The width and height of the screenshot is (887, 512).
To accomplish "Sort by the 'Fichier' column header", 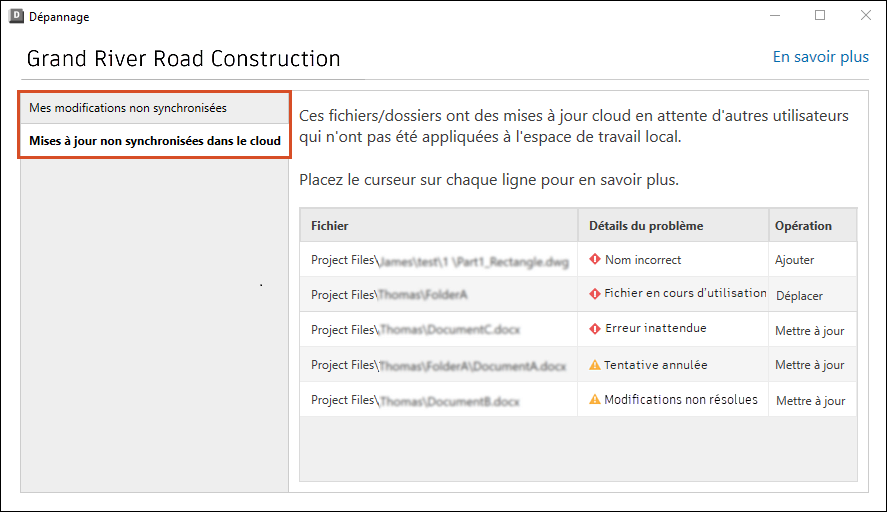I will click(x=438, y=225).
